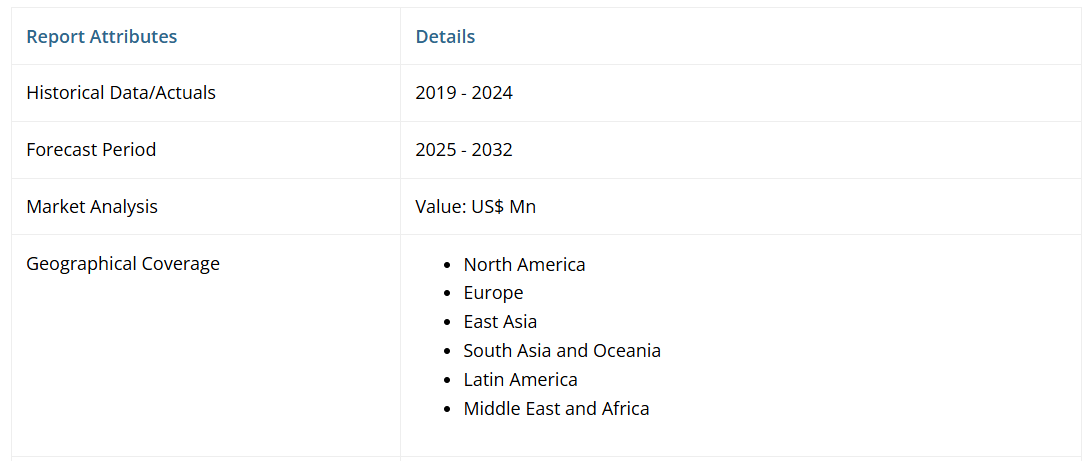This screenshot has height=461, width=1088.
Task: Click the bullet beside East Asia
Action: pyautogui.click(x=448, y=323)
